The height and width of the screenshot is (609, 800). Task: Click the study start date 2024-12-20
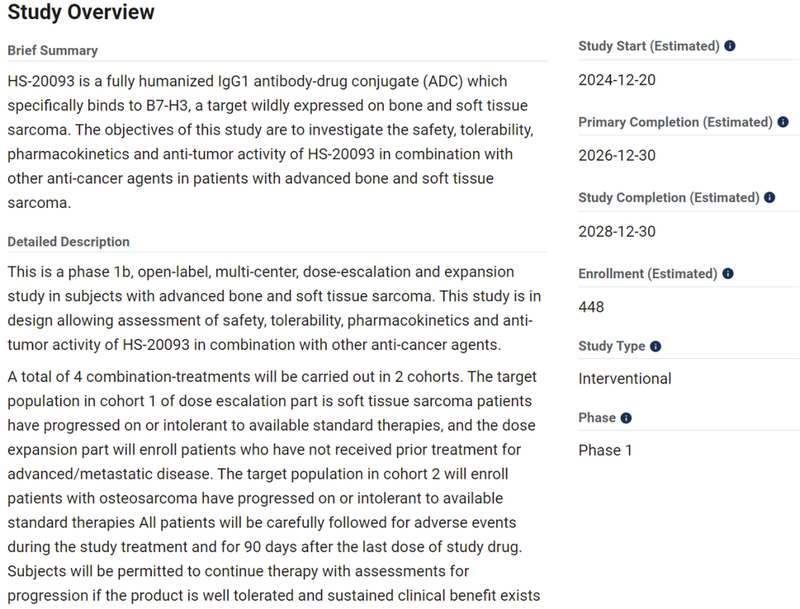(617, 80)
